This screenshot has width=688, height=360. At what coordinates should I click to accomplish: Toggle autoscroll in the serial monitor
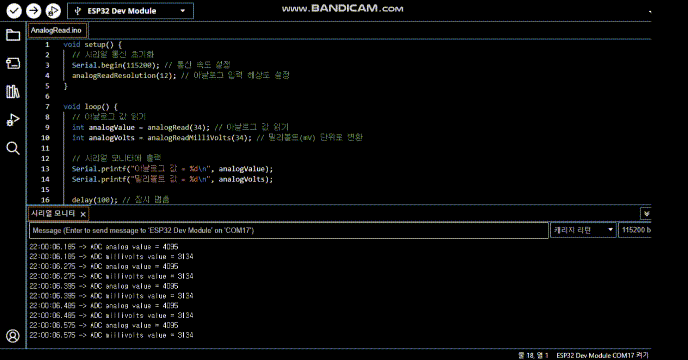646,214
